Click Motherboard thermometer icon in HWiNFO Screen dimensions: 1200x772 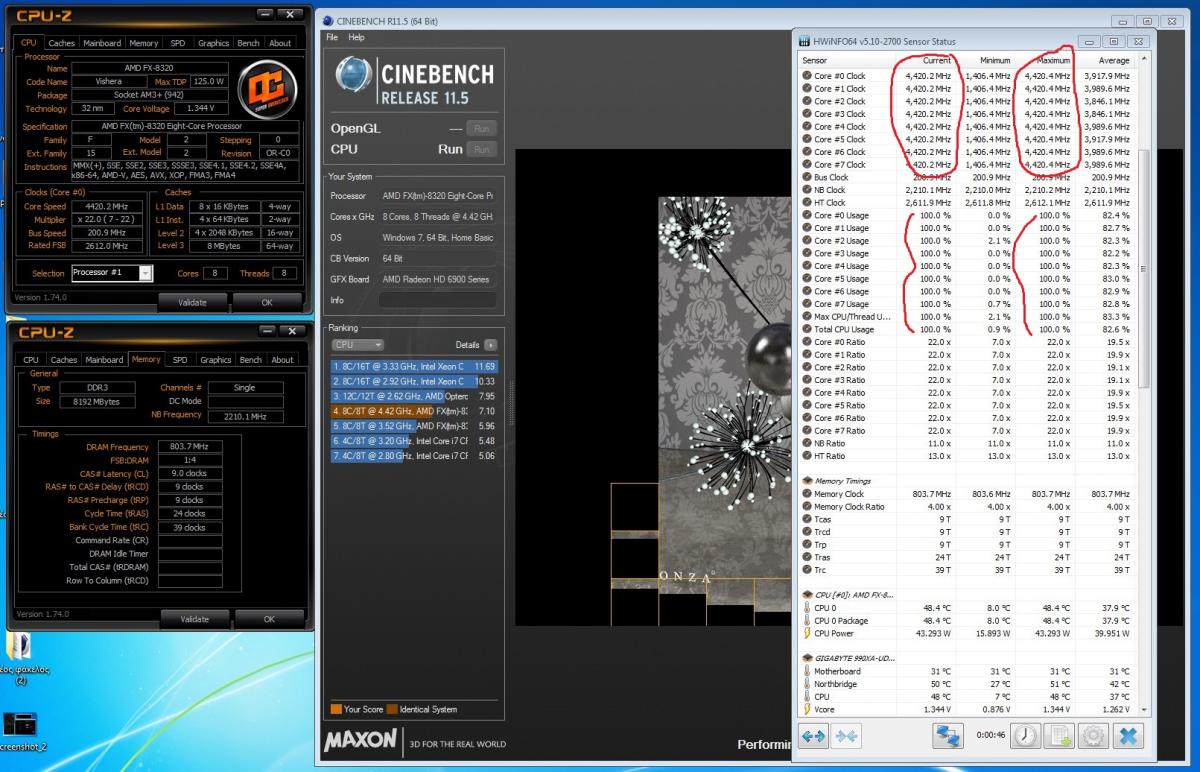tap(807, 671)
